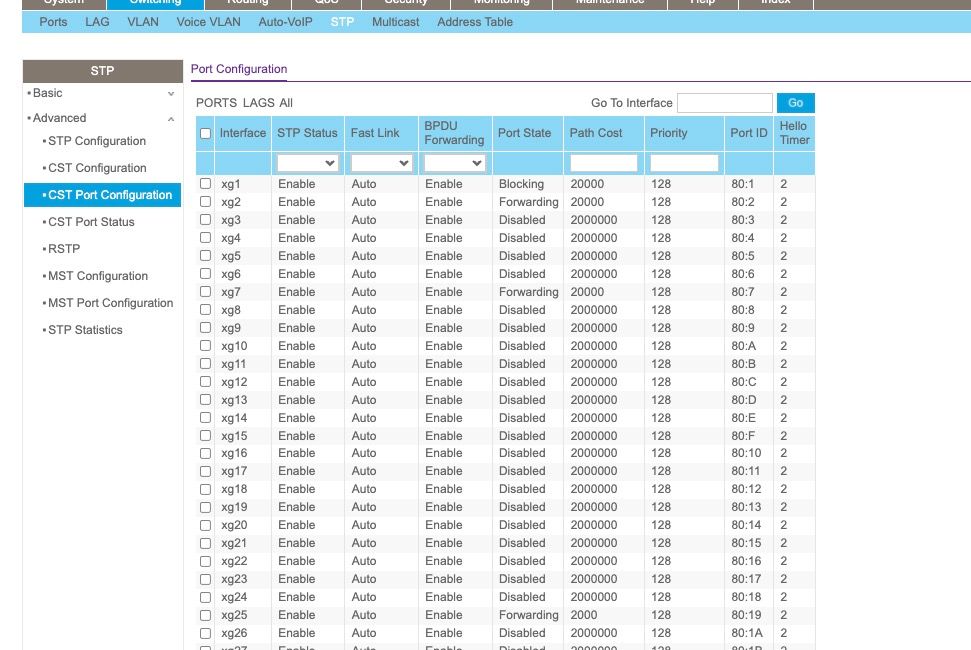Mark the xg25 row checkbox
This screenshot has width=971, height=650.
pyautogui.click(x=205, y=615)
